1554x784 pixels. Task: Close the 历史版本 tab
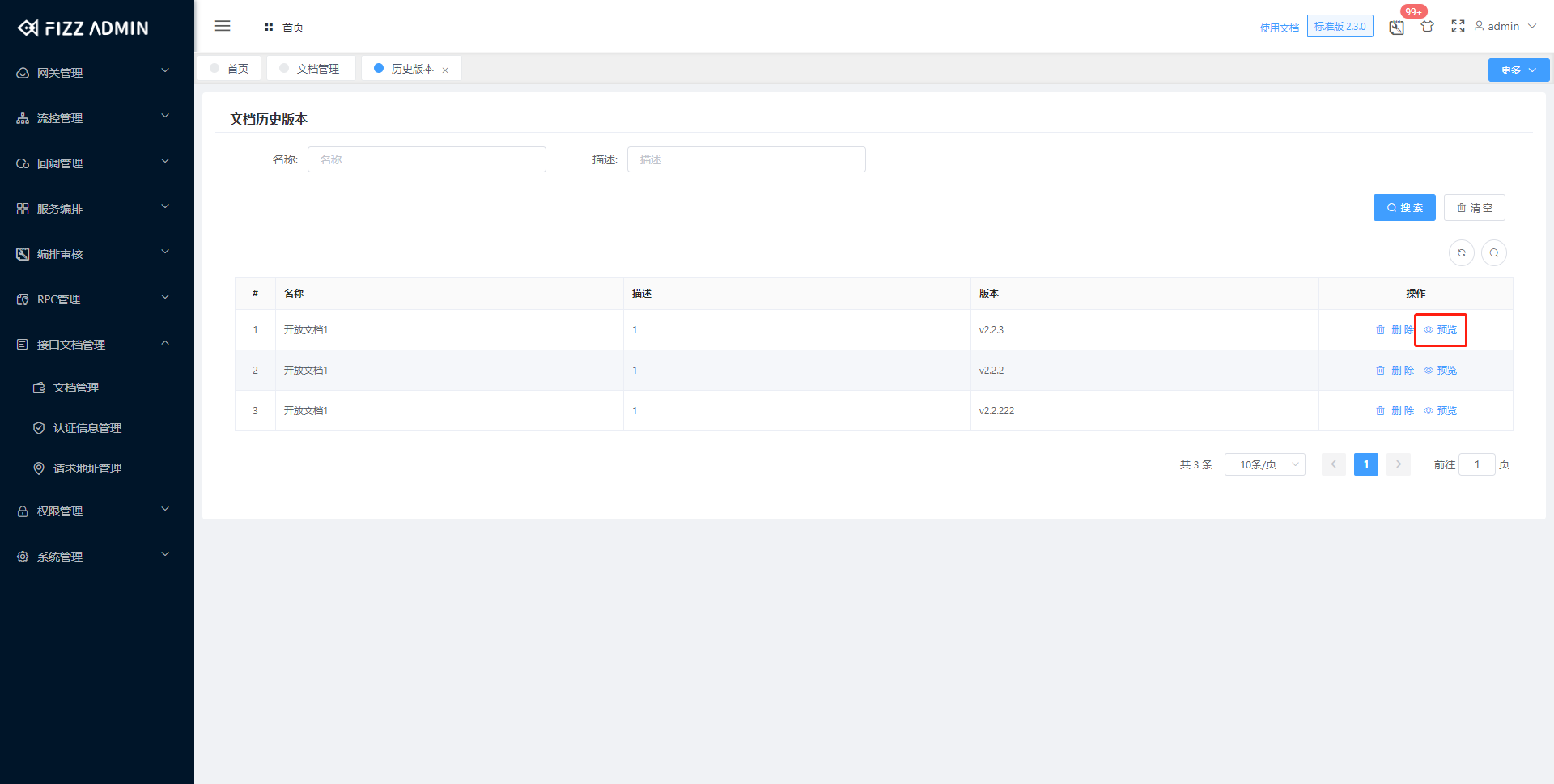pyautogui.click(x=446, y=70)
